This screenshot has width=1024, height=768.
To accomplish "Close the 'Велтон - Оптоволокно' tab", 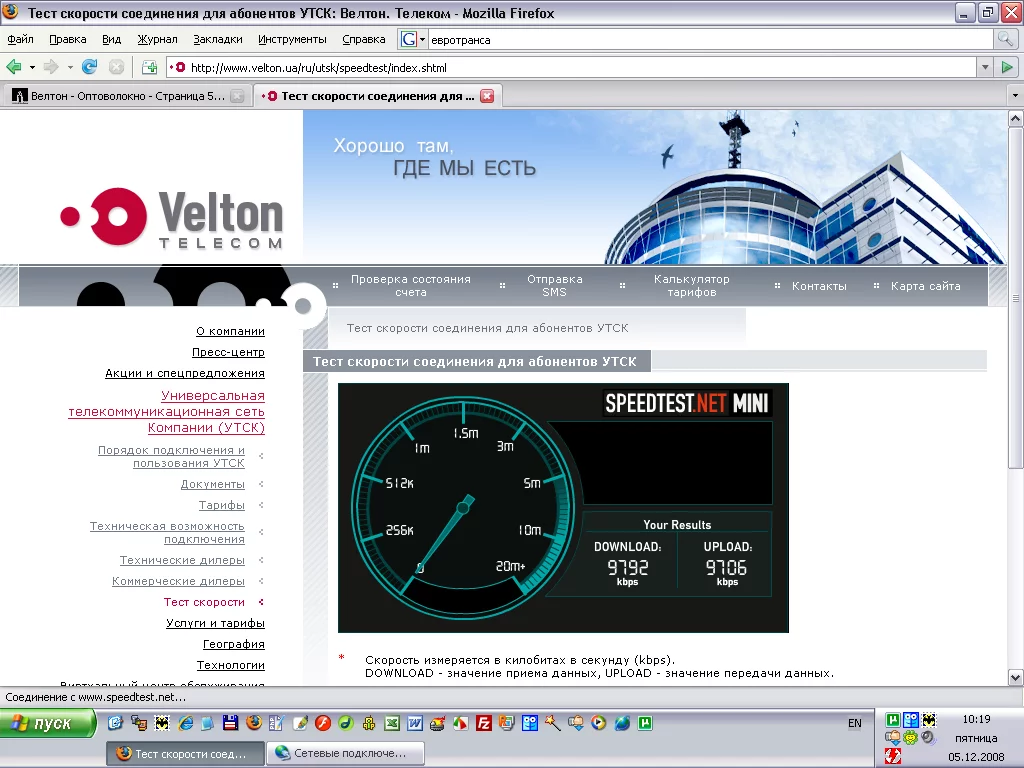I will pyautogui.click(x=238, y=96).
